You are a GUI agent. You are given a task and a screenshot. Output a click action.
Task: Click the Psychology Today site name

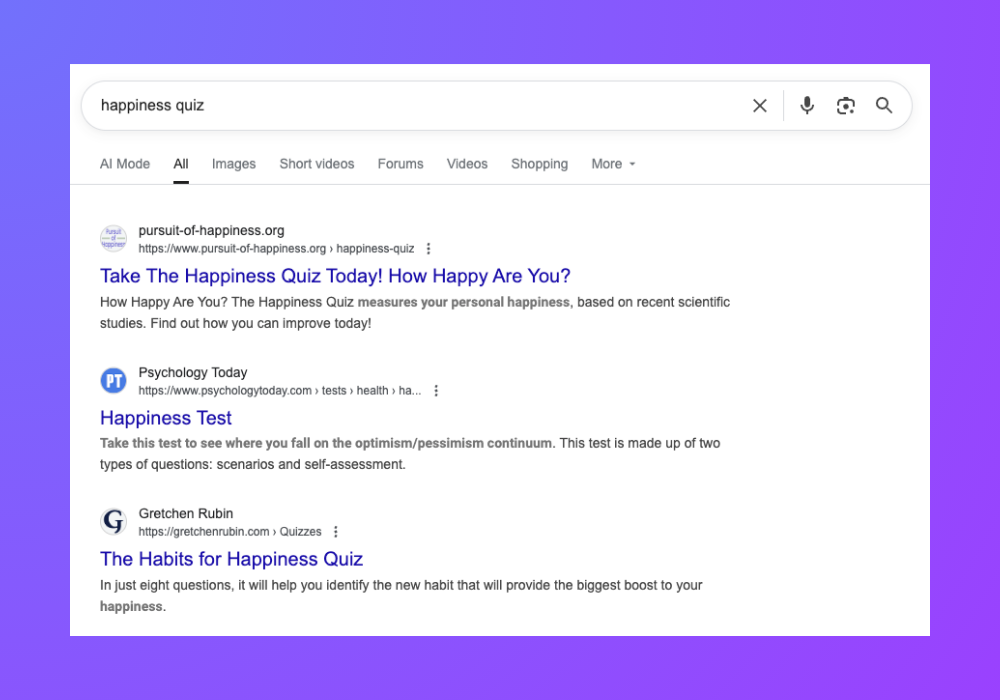(x=193, y=372)
